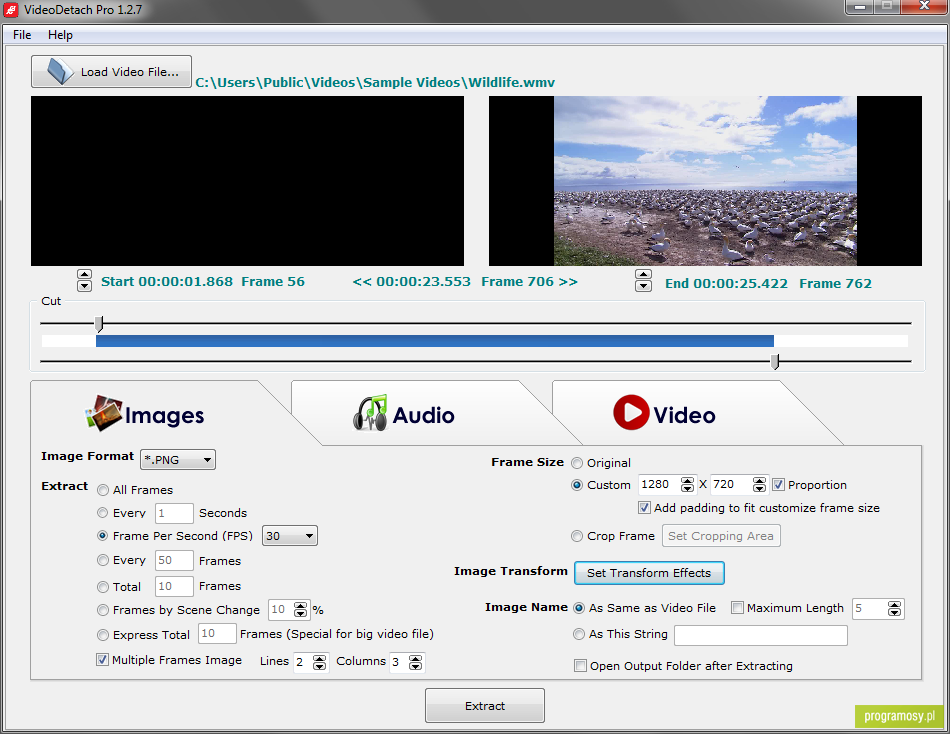Image resolution: width=950 pixels, height=734 pixels.
Task: Click Set Cropping Area button
Action: 721,536
